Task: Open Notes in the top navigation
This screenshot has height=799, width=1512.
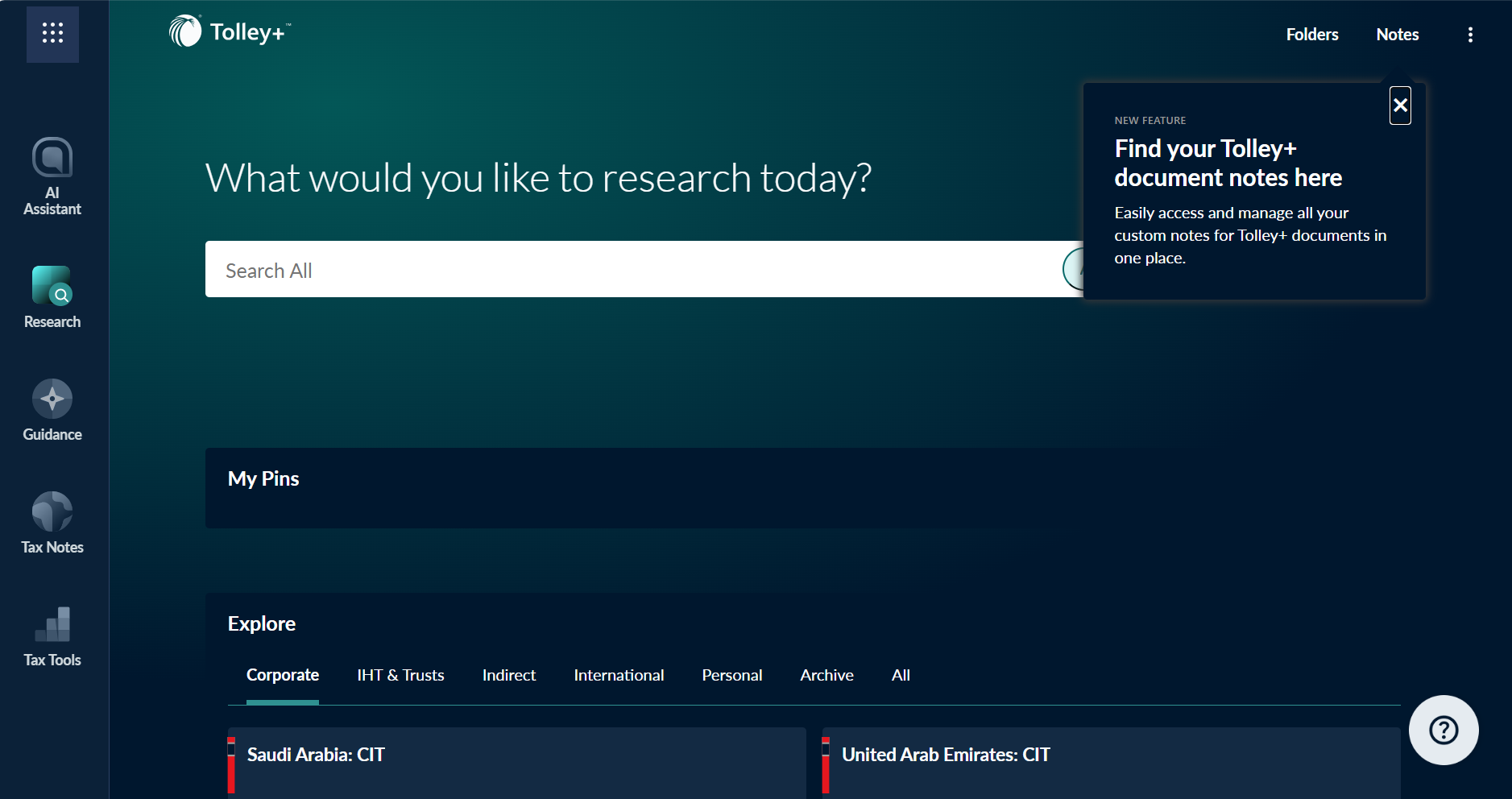Action: [x=1398, y=35]
